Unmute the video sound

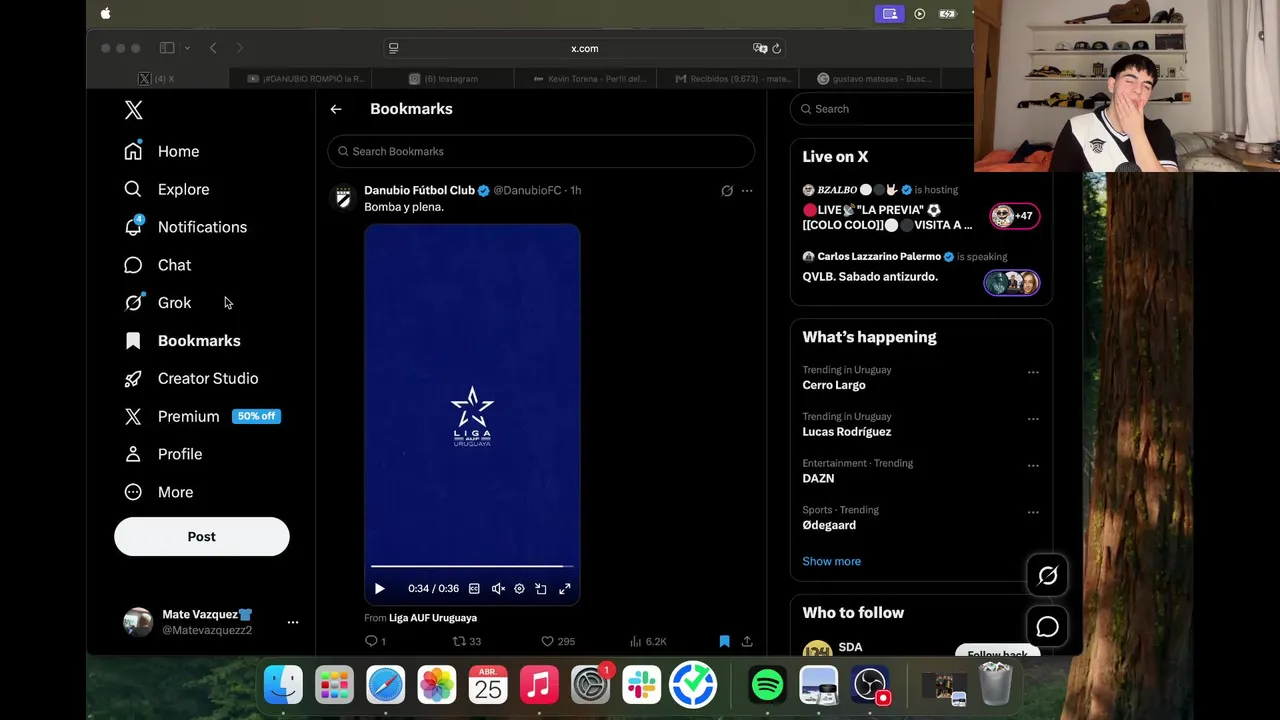coord(498,589)
